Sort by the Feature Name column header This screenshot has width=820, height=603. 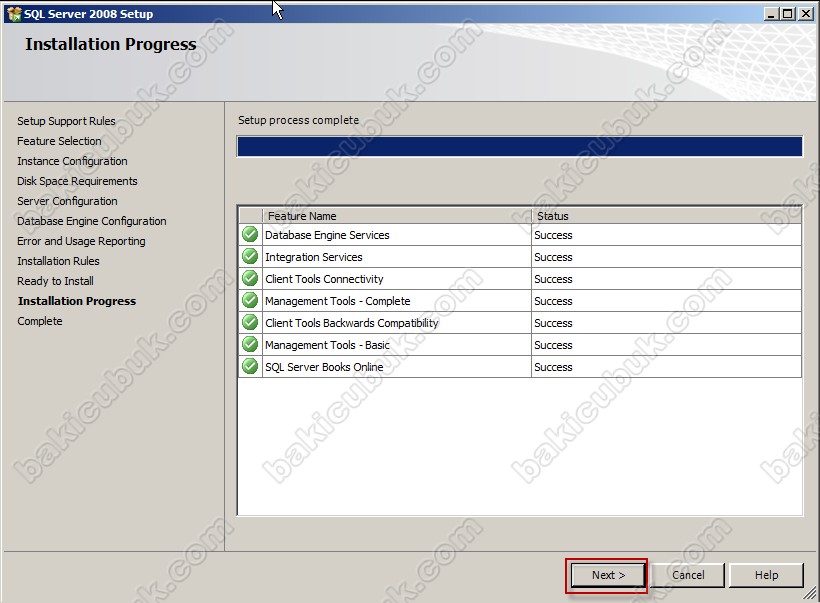tap(396, 215)
